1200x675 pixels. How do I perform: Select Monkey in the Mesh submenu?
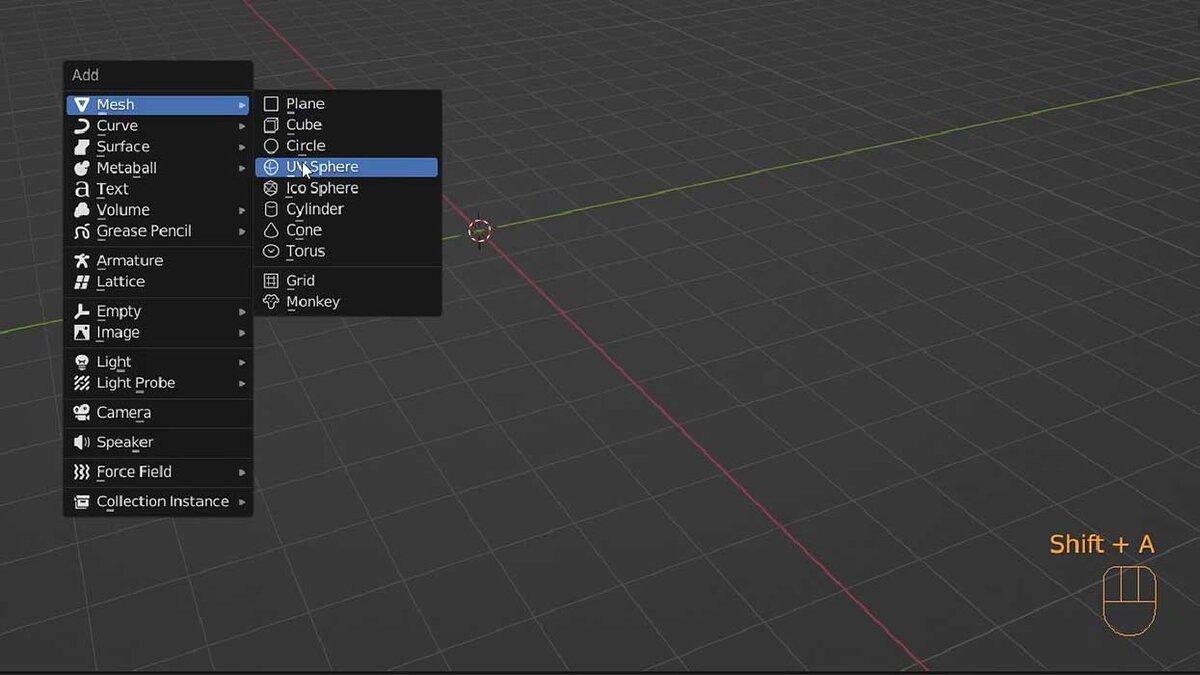[x=347, y=302]
